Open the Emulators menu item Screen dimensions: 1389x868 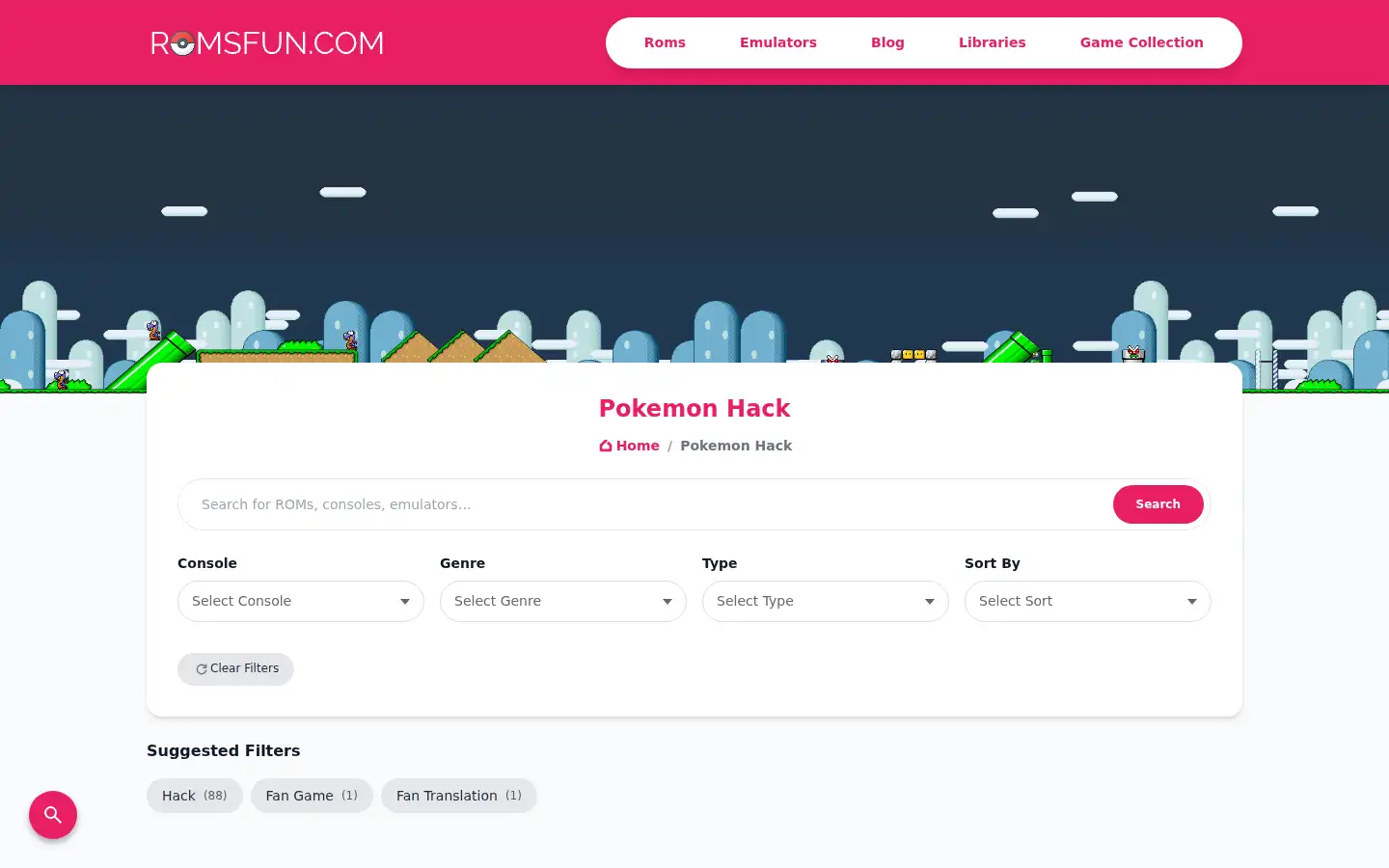click(x=778, y=42)
